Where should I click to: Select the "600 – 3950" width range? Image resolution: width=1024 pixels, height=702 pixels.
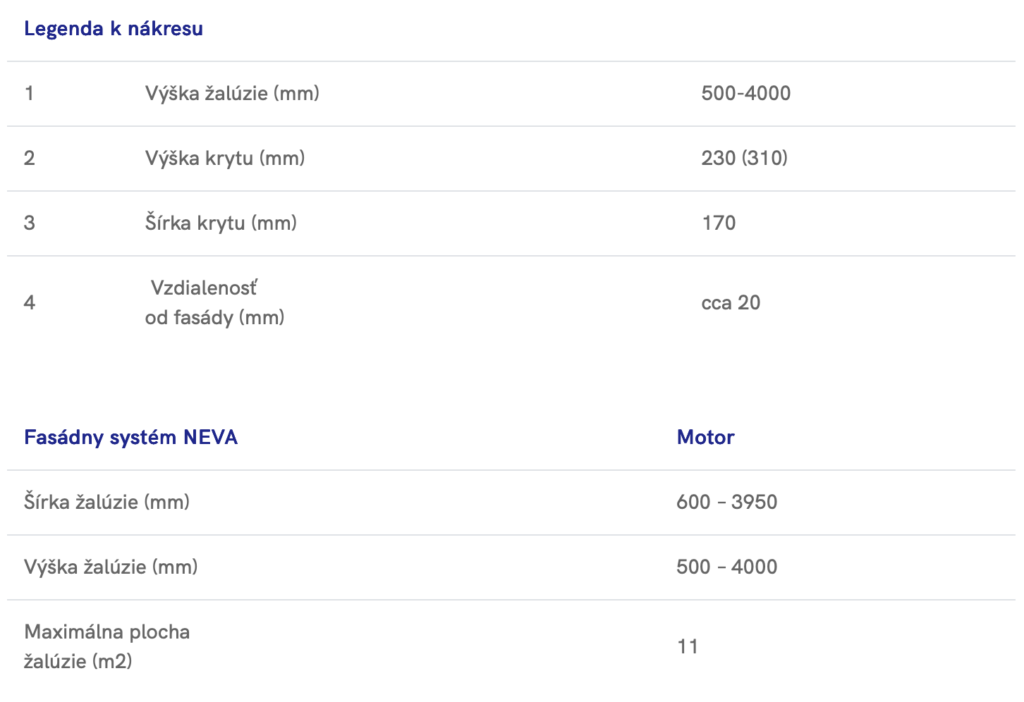(727, 502)
